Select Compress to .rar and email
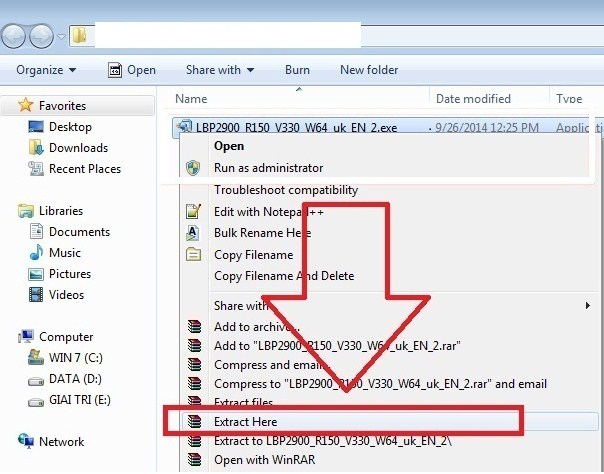Viewport: 604px width, 474px height. click(380, 384)
